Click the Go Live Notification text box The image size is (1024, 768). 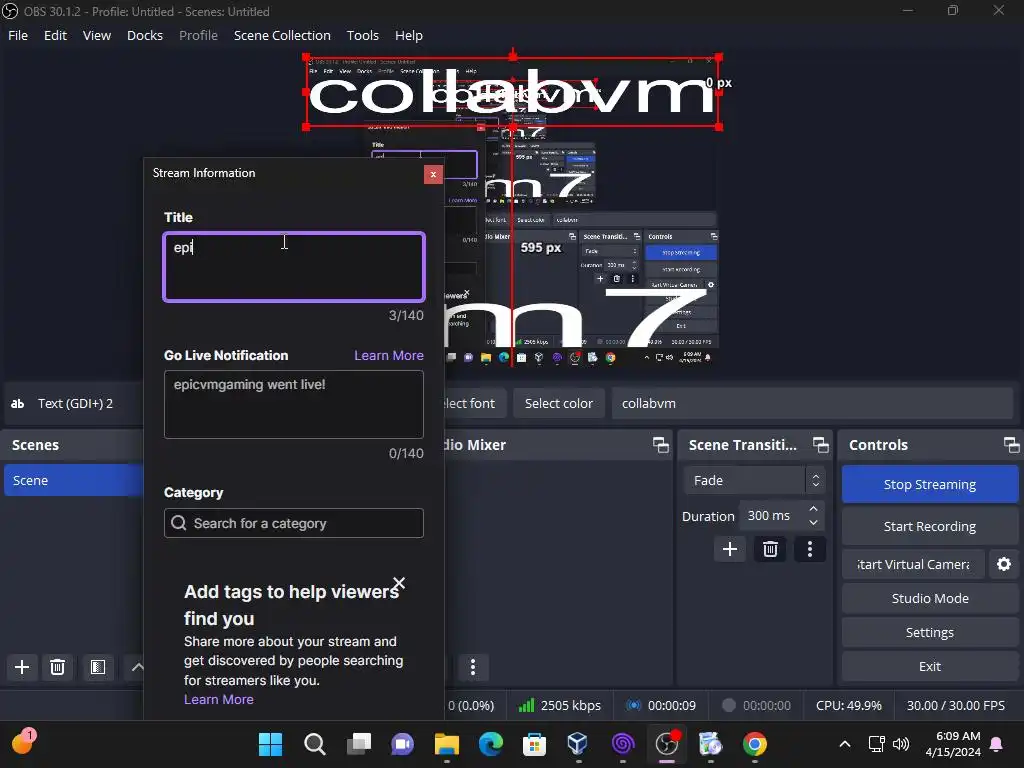point(294,404)
